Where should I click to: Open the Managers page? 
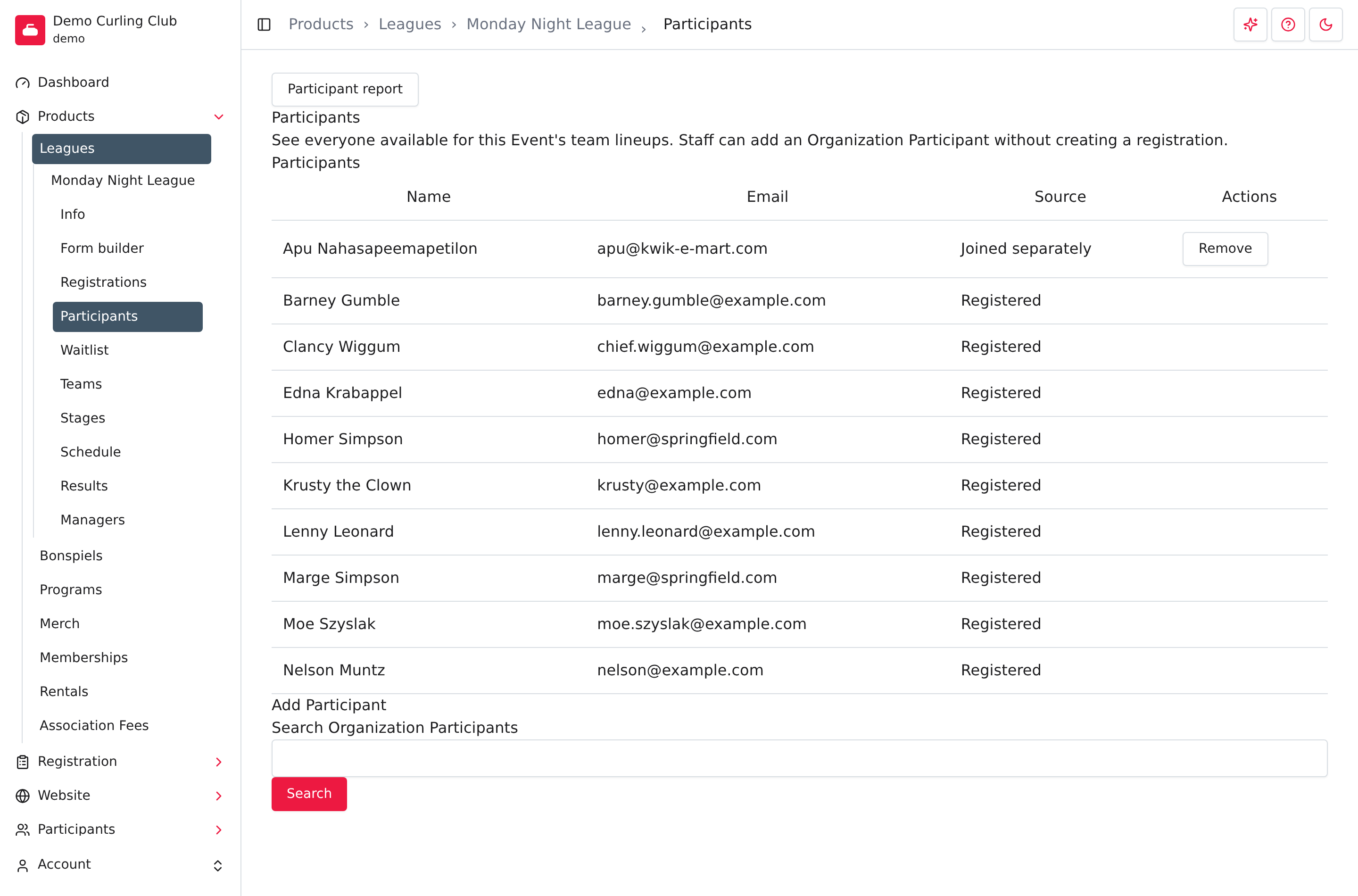point(92,520)
